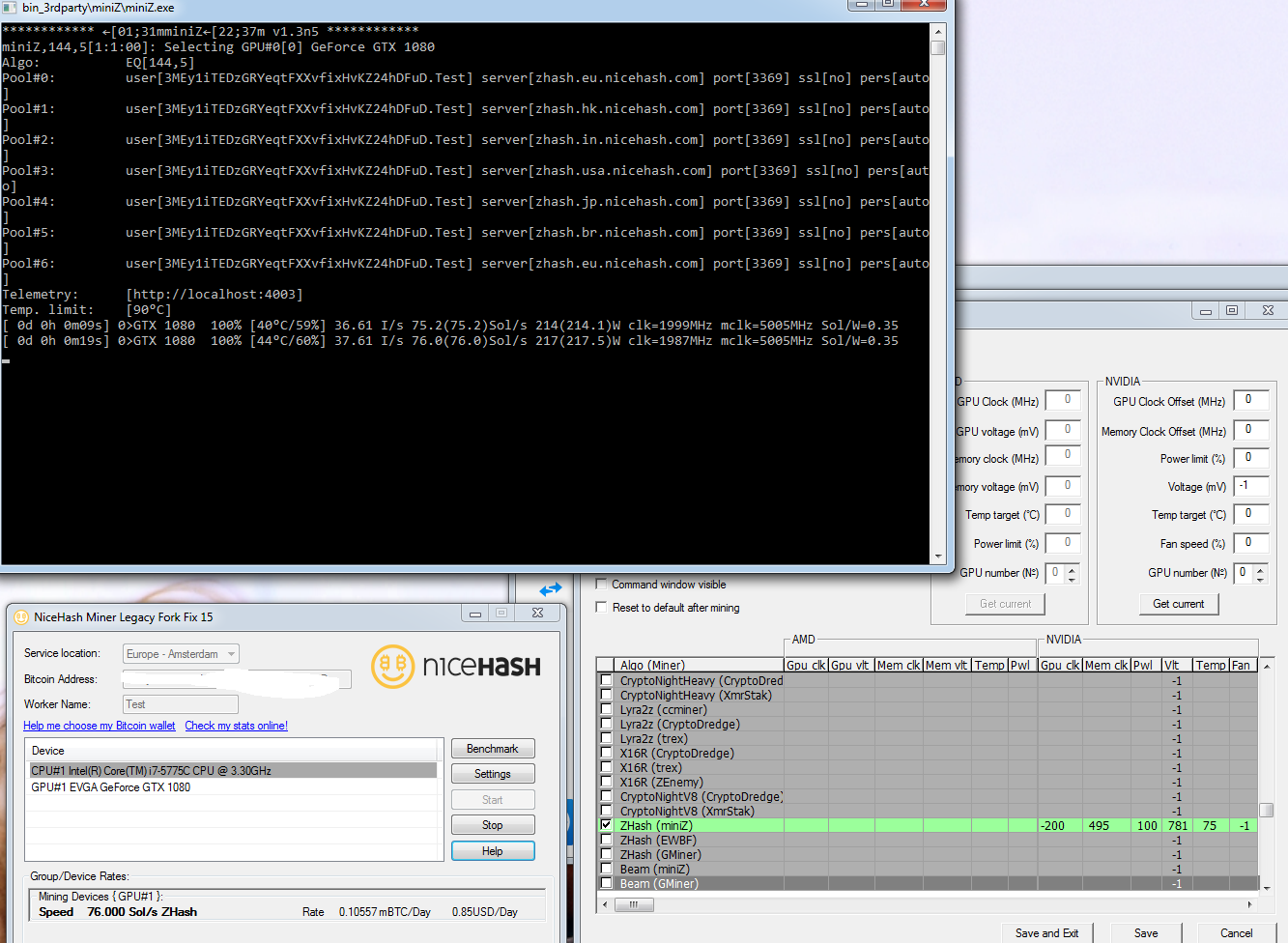1288x943 pixels.
Task: Select the CPU#1 Intel Core i7-5775C device row
Action: pyautogui.click(x=233, y=770)
